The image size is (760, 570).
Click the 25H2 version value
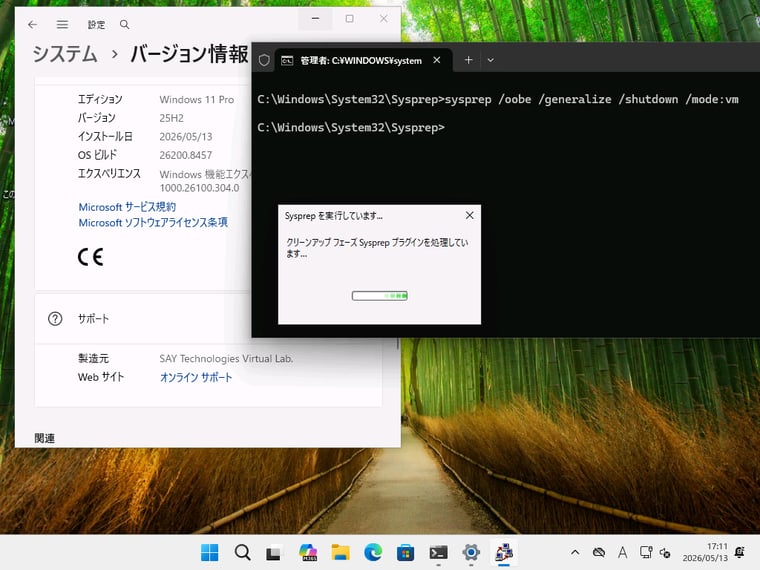pos(172,118)
